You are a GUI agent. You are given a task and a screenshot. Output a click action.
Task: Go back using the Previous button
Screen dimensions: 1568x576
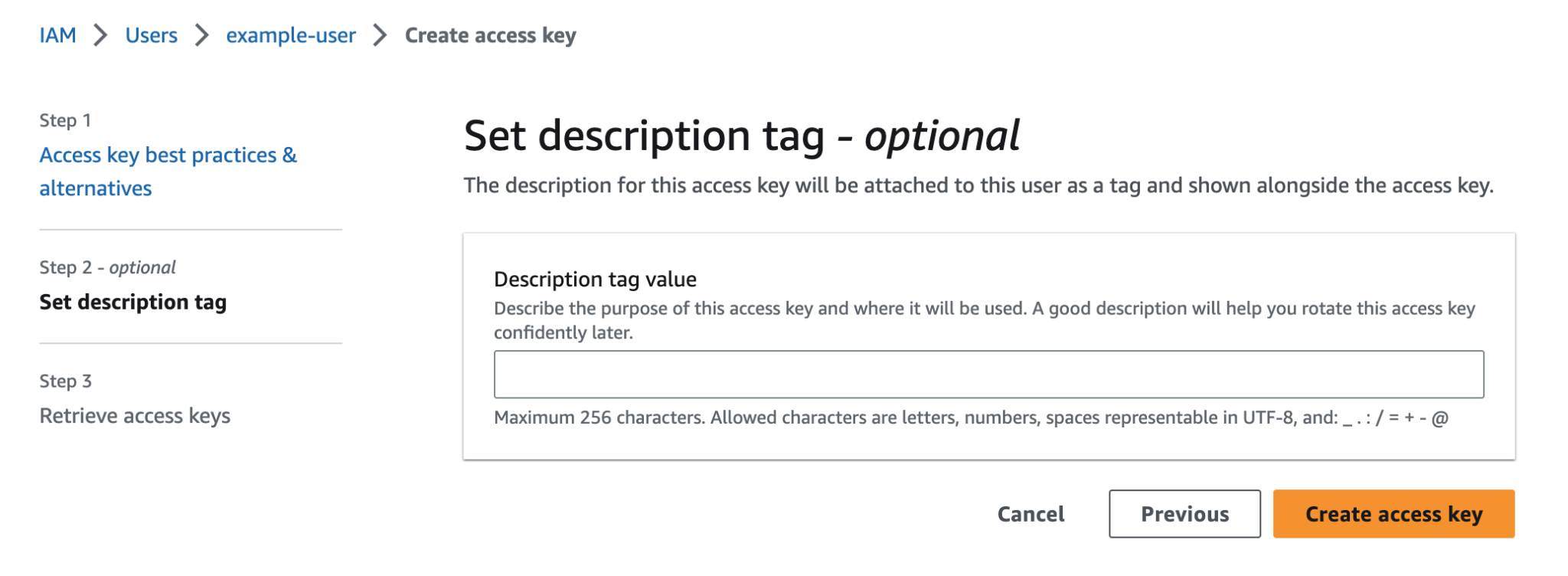[x=1184, y=514]
